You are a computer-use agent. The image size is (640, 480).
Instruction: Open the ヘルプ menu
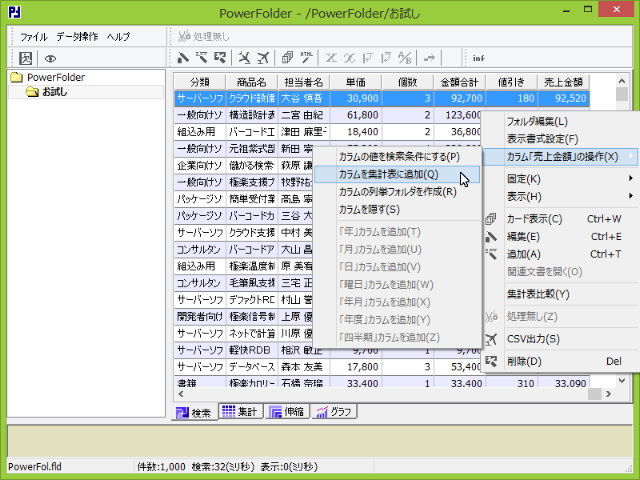point(118,37)
